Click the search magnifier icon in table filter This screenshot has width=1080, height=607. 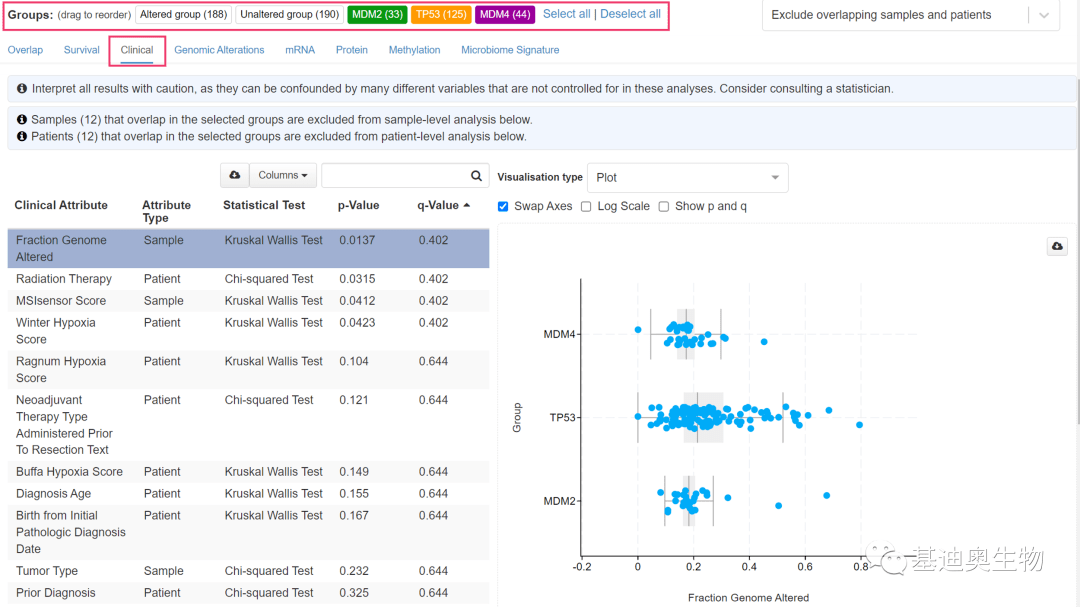pyautogui.click(x=477, y=175)
